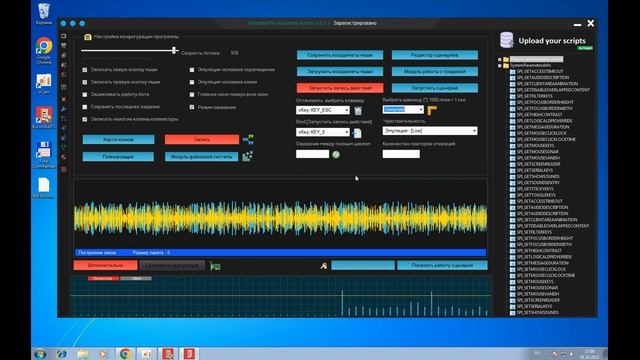
Task: Click the folder icon of SystemParametersInfo node
Action: 506,65
